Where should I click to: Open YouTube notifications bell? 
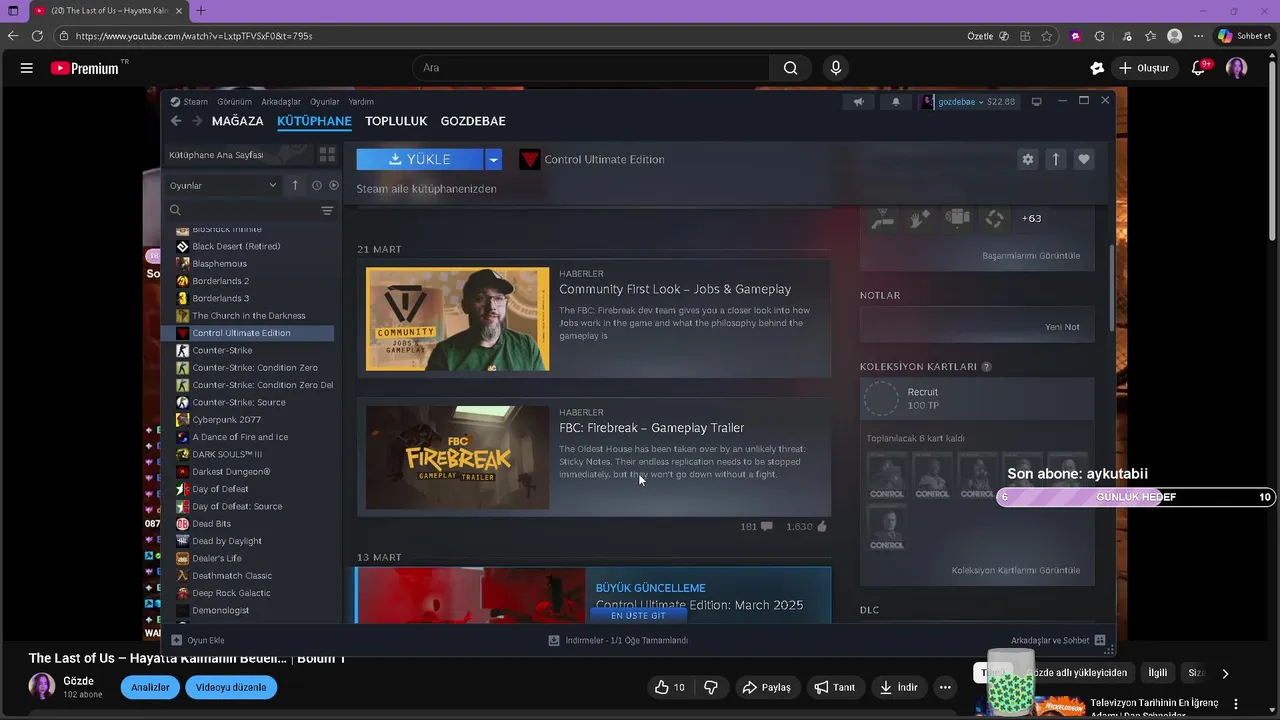pyautogui.click(x=1199, y=68)
